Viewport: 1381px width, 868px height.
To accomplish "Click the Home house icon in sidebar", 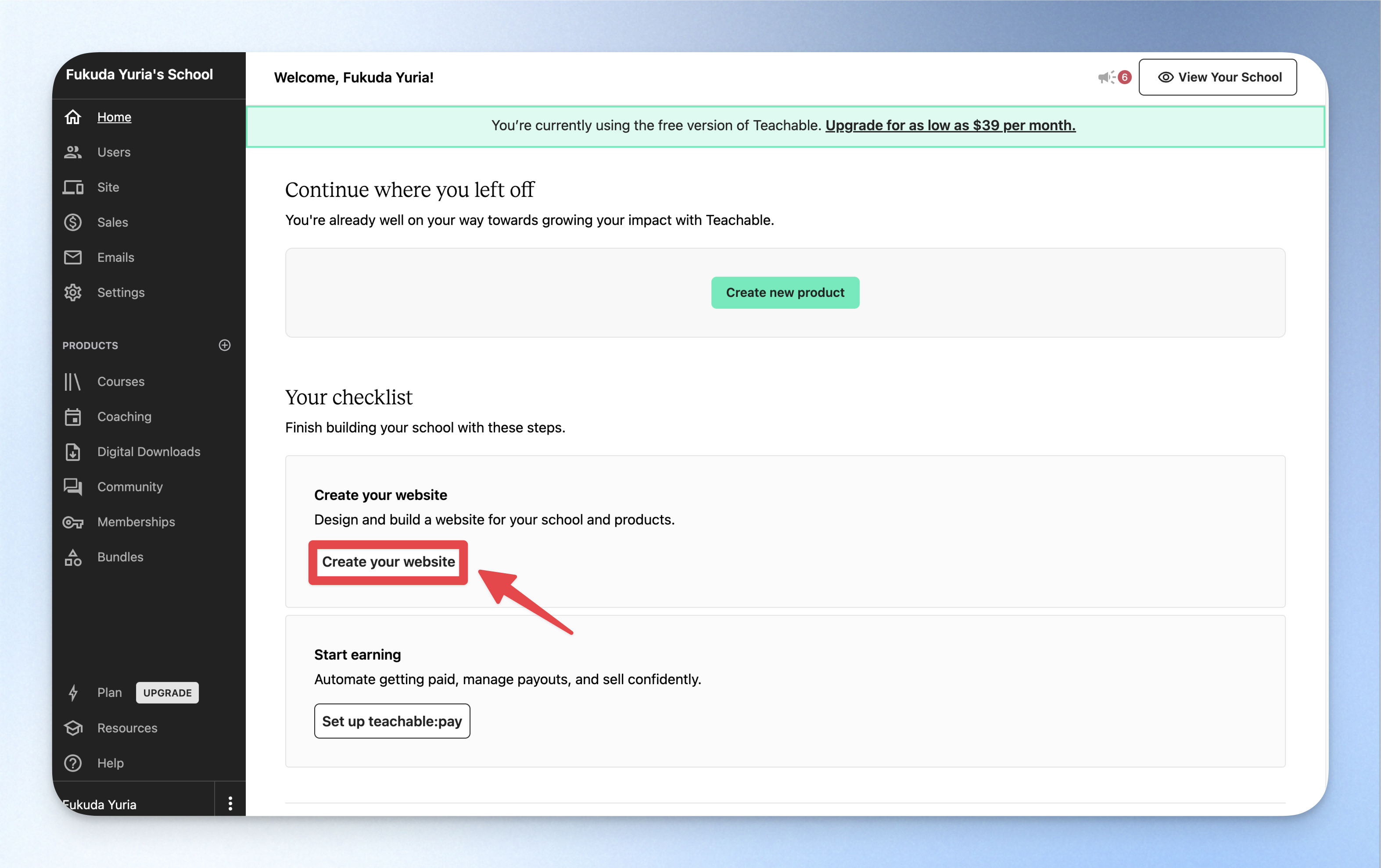I will 73,117.
